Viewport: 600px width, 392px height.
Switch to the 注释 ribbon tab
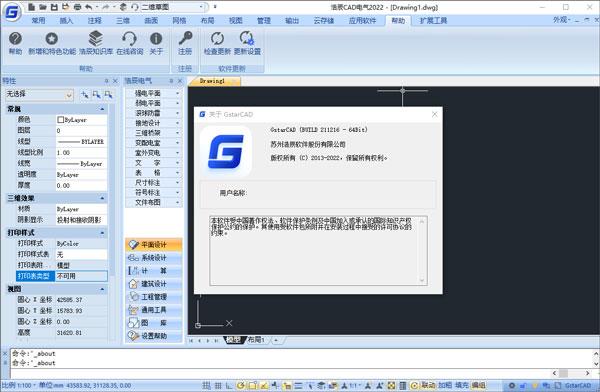95,20
